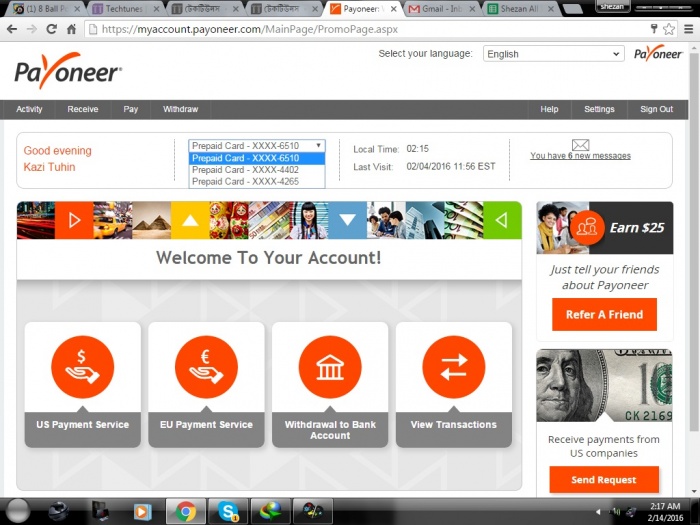Show hidden tray icons arrow
The height and width of the screenshot is (525, 700).
tap(598, 512)
